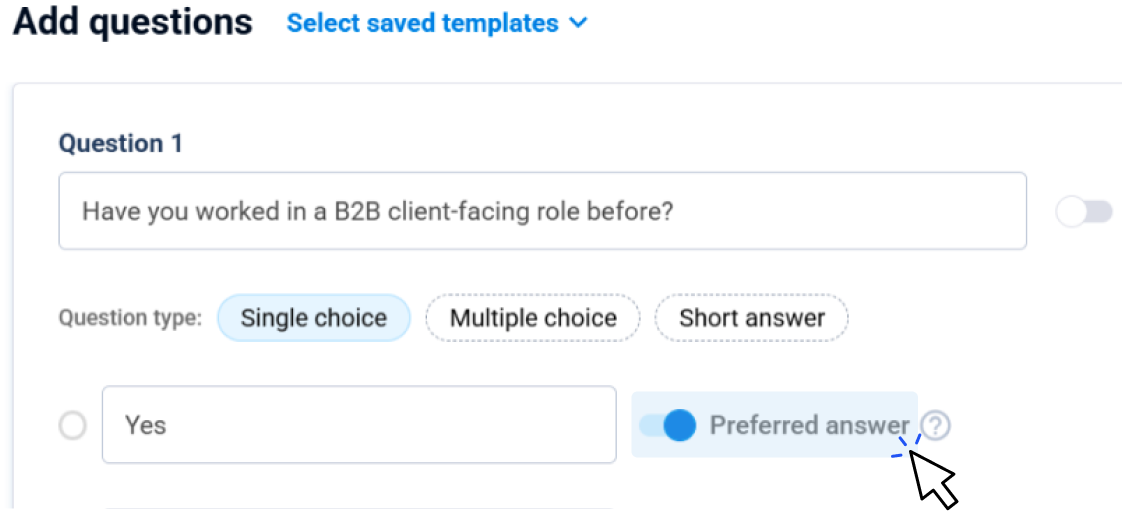
Task: Click the Question type label
Action: click(x=130, y=319)
